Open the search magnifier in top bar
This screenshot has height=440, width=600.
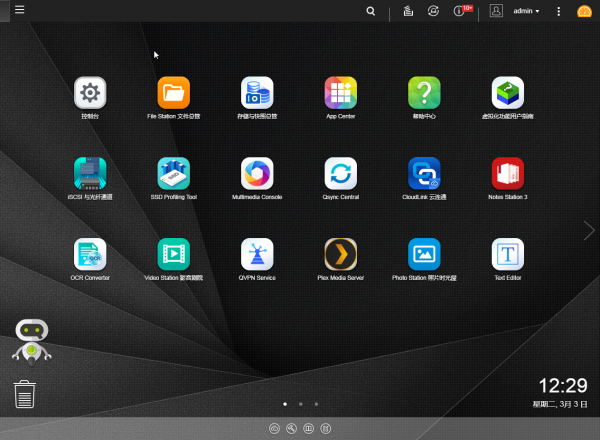(371, 11)
